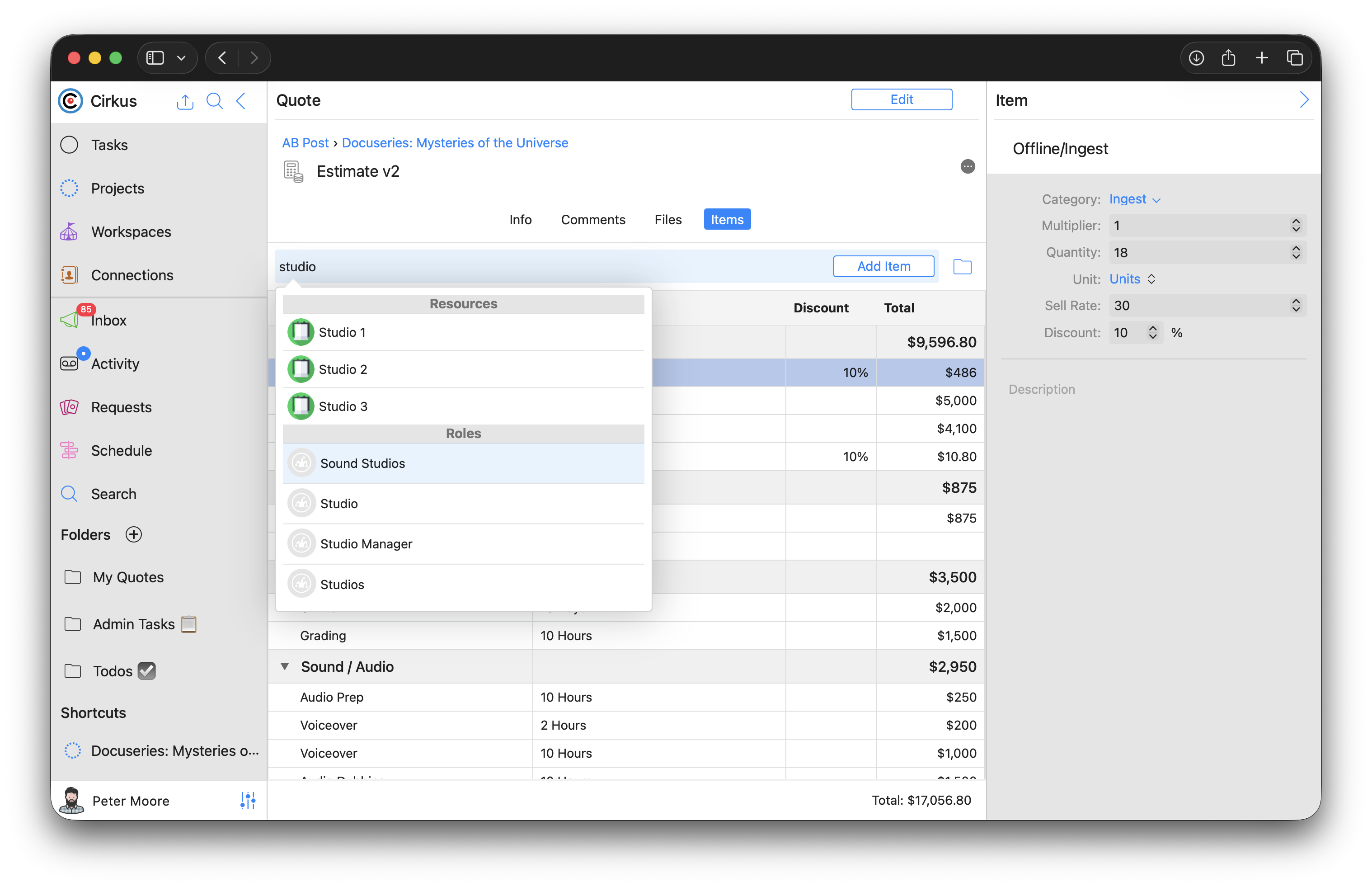Click the folder icon beside Add Item
The width and height of the screenshot is (1372, 887).
point(962,267)
